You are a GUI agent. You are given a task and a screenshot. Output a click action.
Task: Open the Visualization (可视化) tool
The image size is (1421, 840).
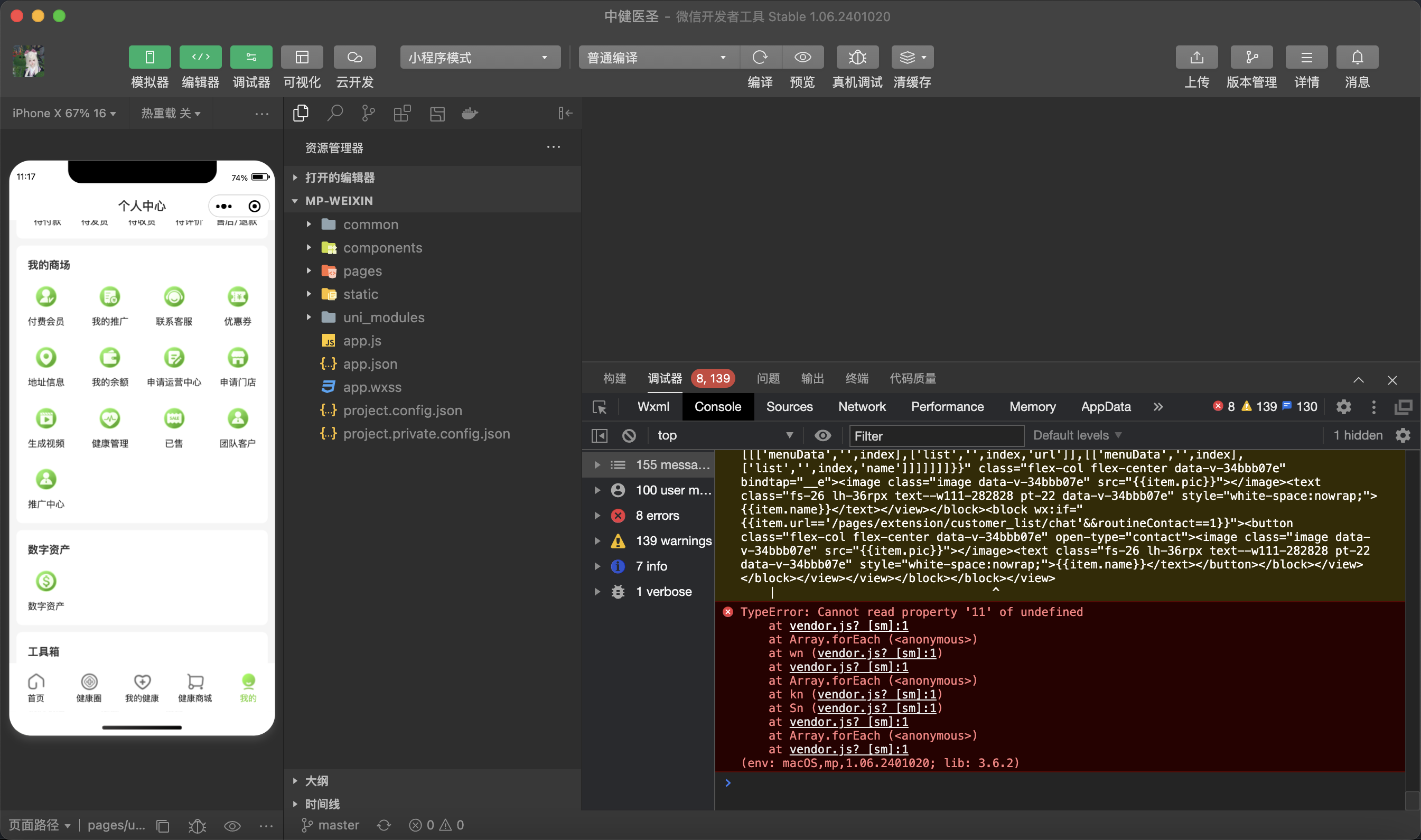tap(302, 57)
